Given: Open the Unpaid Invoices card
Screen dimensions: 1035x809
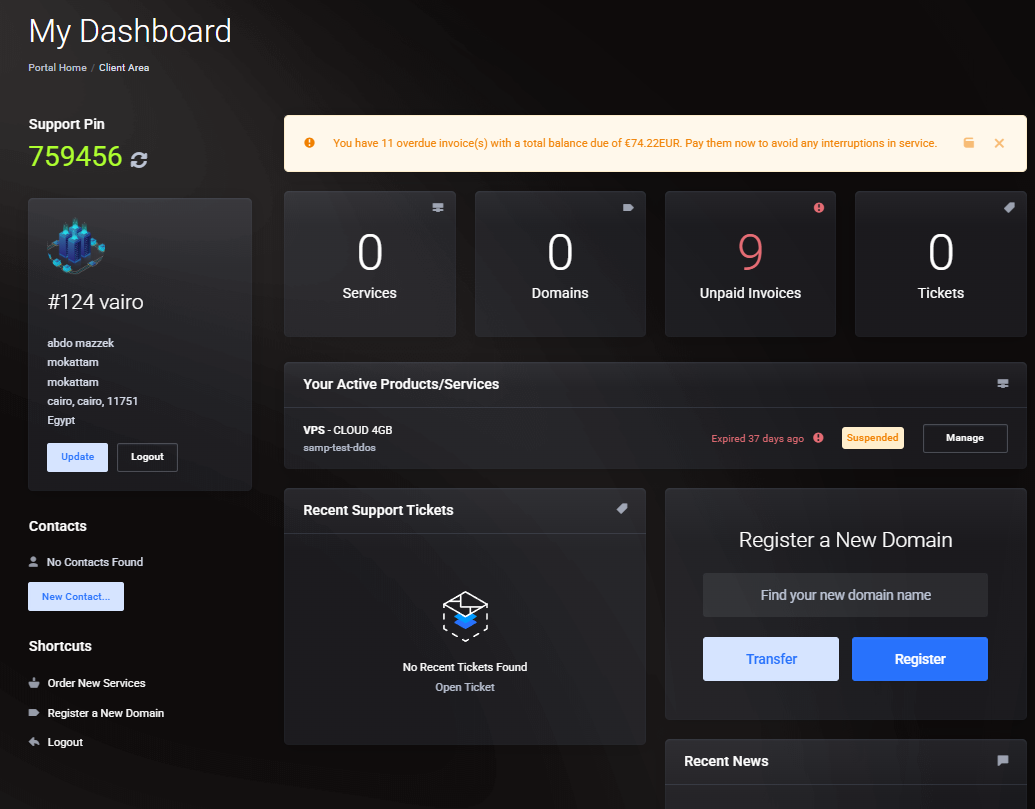Looking at the screenshot, I should click(751, 264).
